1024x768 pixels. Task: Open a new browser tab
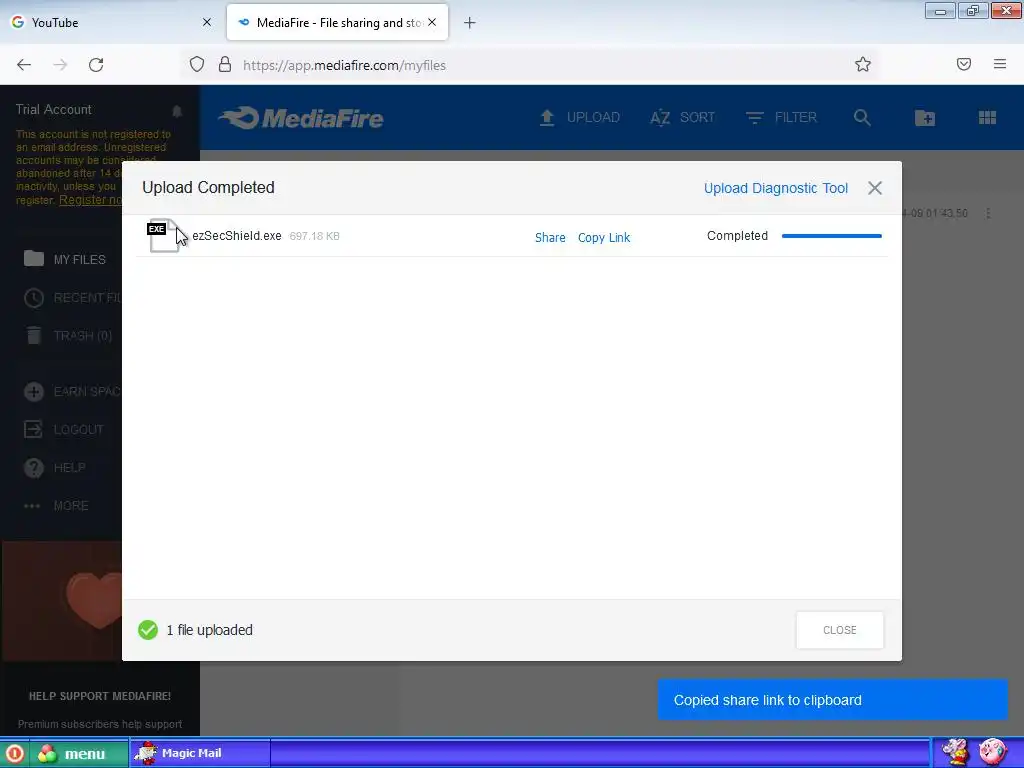[470, 23]
